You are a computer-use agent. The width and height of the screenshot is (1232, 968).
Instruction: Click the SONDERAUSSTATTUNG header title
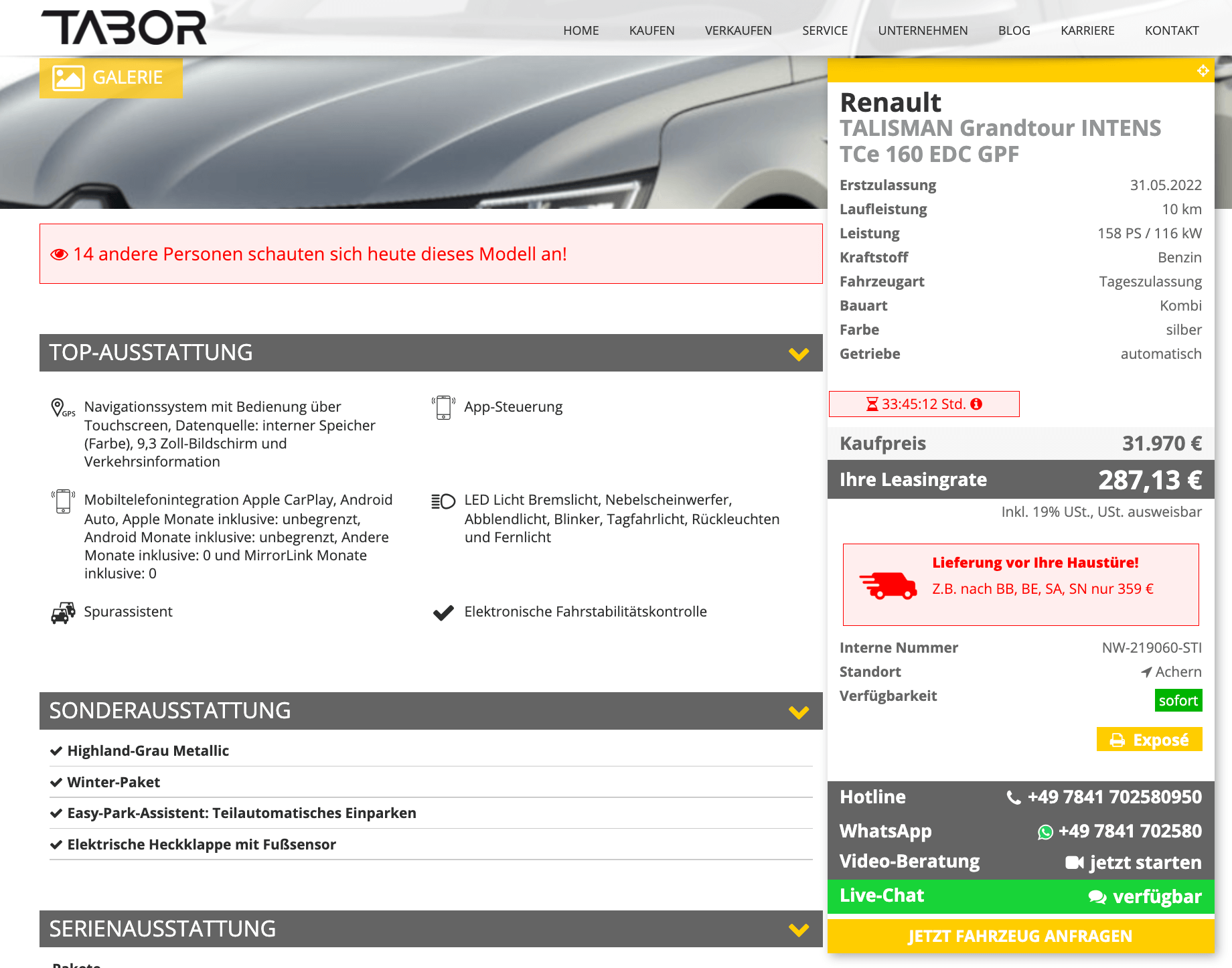(170, 711)
